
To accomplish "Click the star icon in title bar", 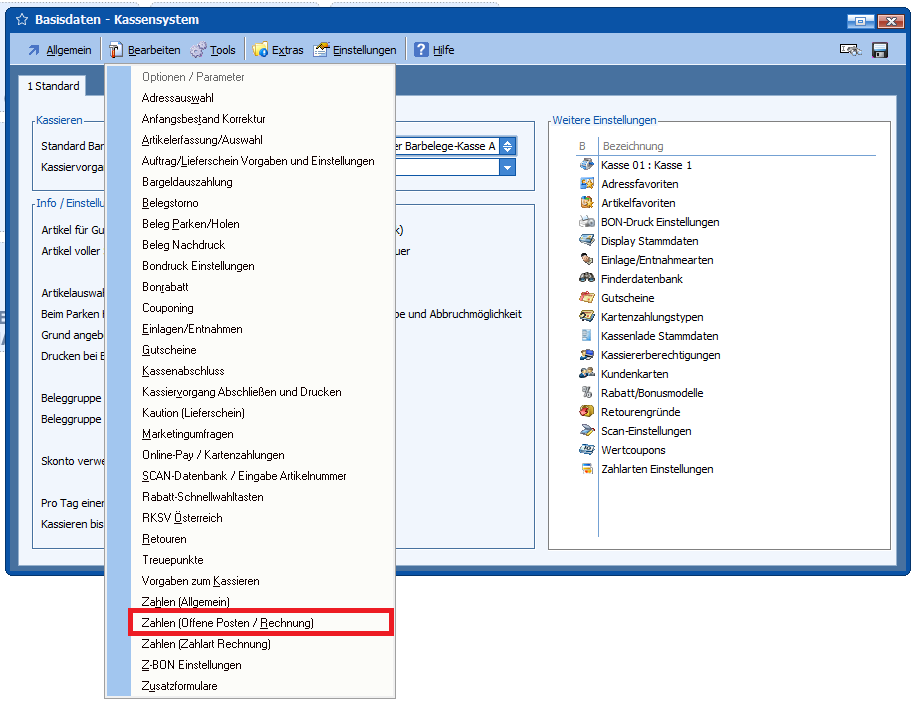I will pyautogui.click(x=21, y=20).
